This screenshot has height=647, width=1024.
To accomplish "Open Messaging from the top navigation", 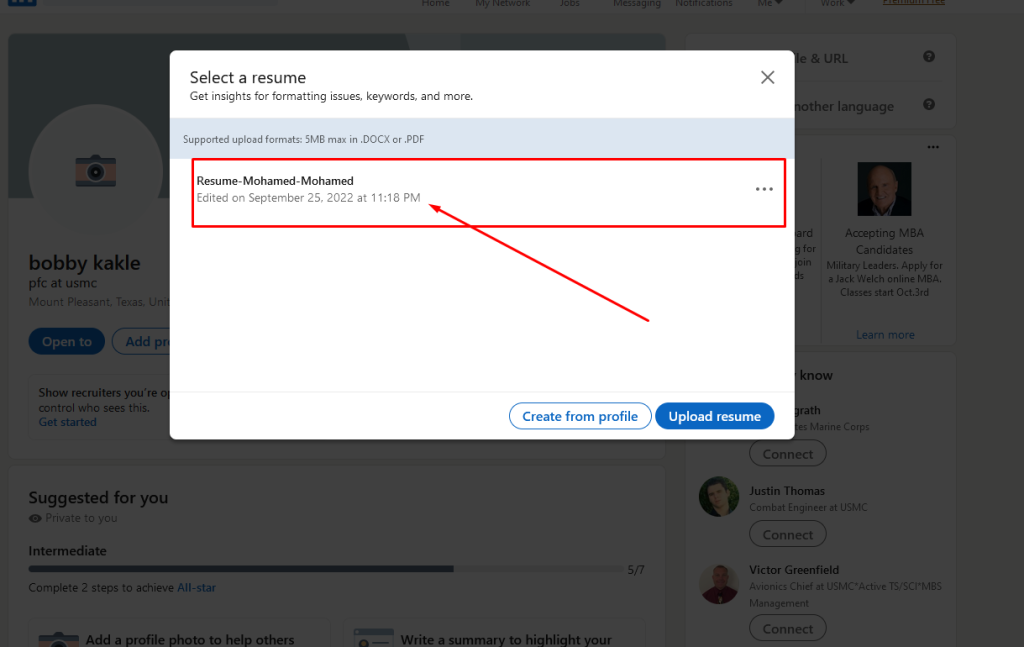I will (x=636, y=4).
